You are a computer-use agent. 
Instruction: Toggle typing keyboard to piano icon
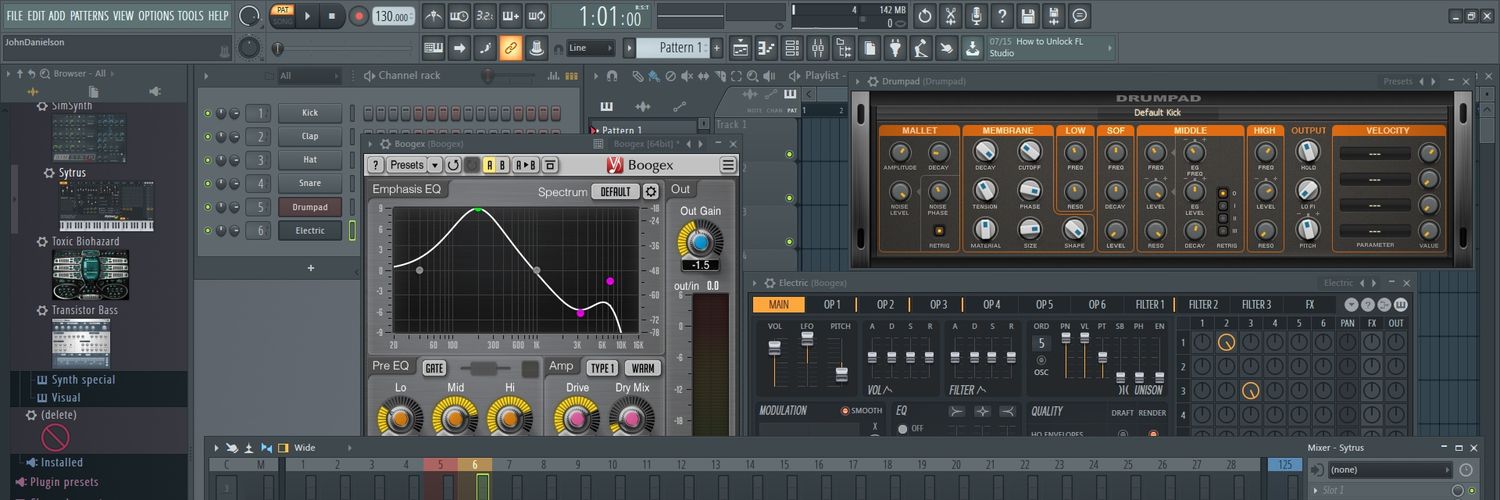point(434,47)
